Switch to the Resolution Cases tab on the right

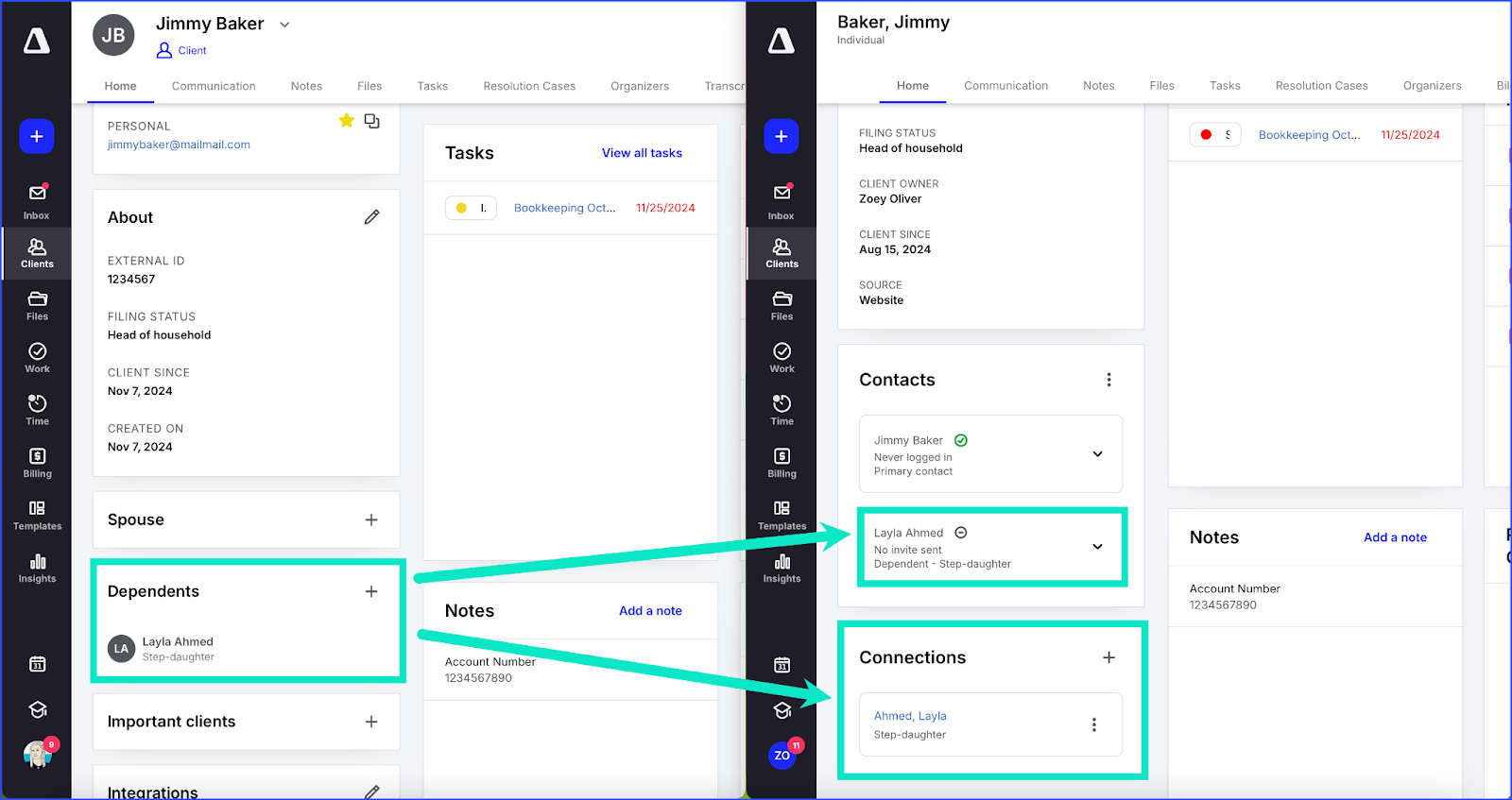[1321, 86]
